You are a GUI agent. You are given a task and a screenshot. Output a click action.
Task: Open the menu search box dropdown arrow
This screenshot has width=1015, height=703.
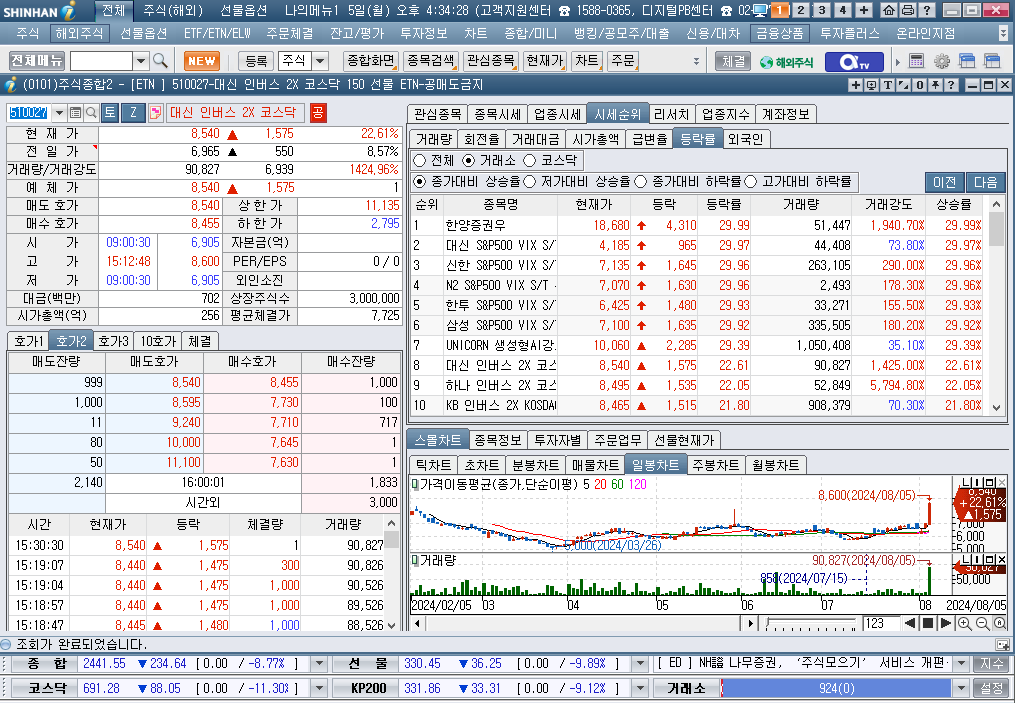pos(141,61)
